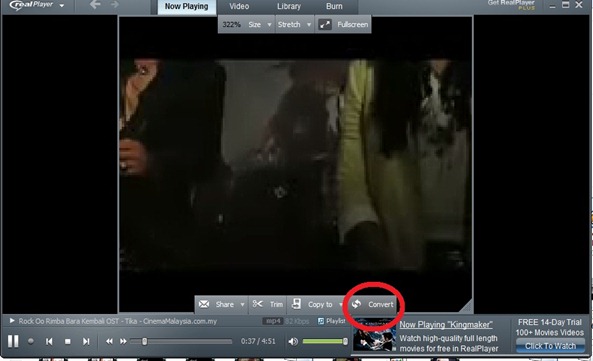Viewport: 593px width, 361px height.
Task: Expand the Share dropdown arrow
Action: point(242,305)
